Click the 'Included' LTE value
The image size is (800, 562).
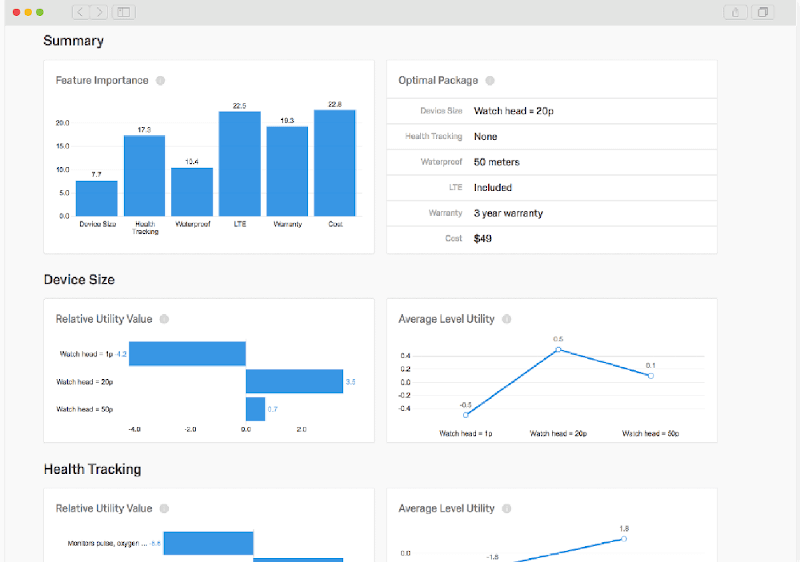[x=492, y=188]
